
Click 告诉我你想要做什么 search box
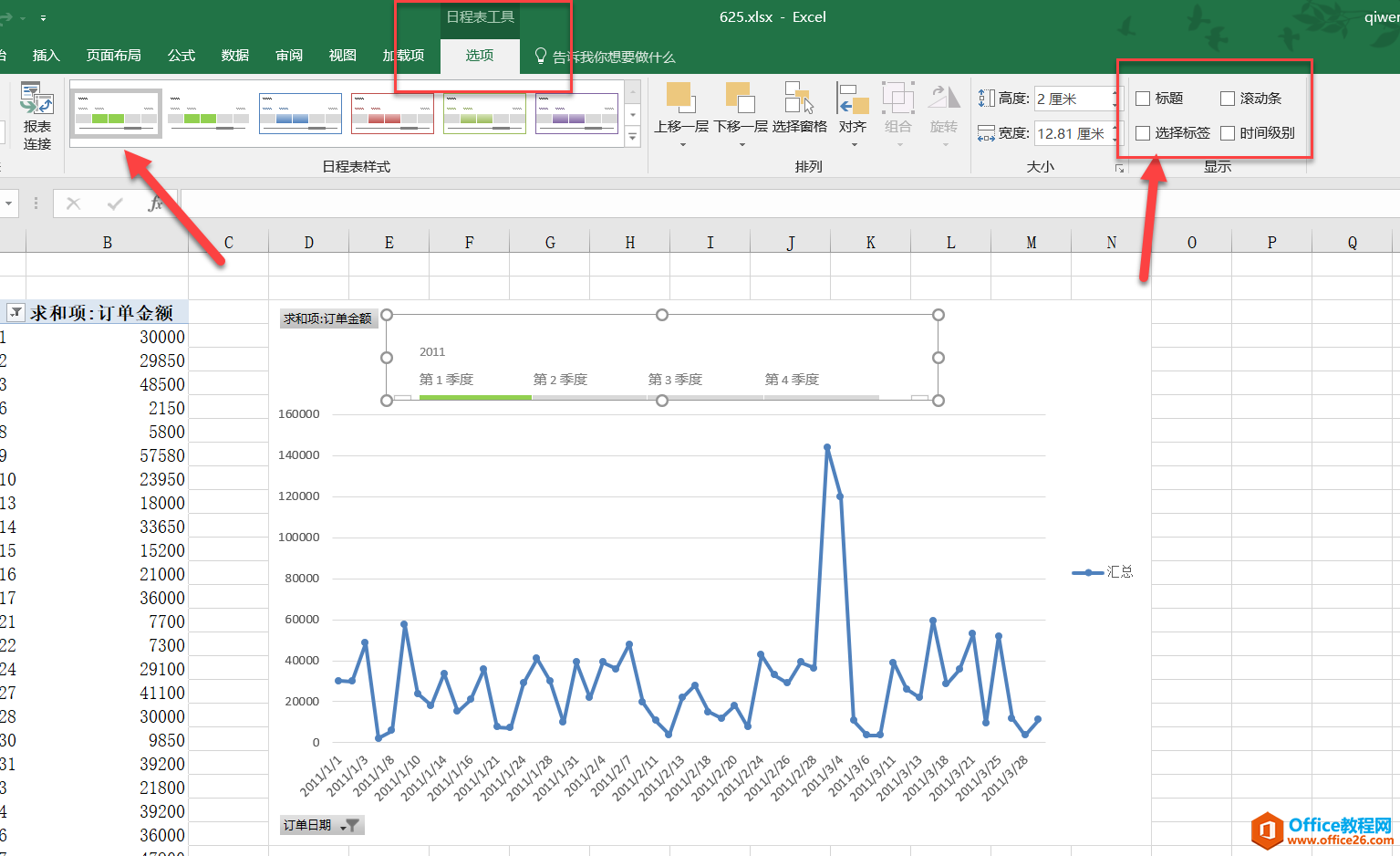(613, 57)
